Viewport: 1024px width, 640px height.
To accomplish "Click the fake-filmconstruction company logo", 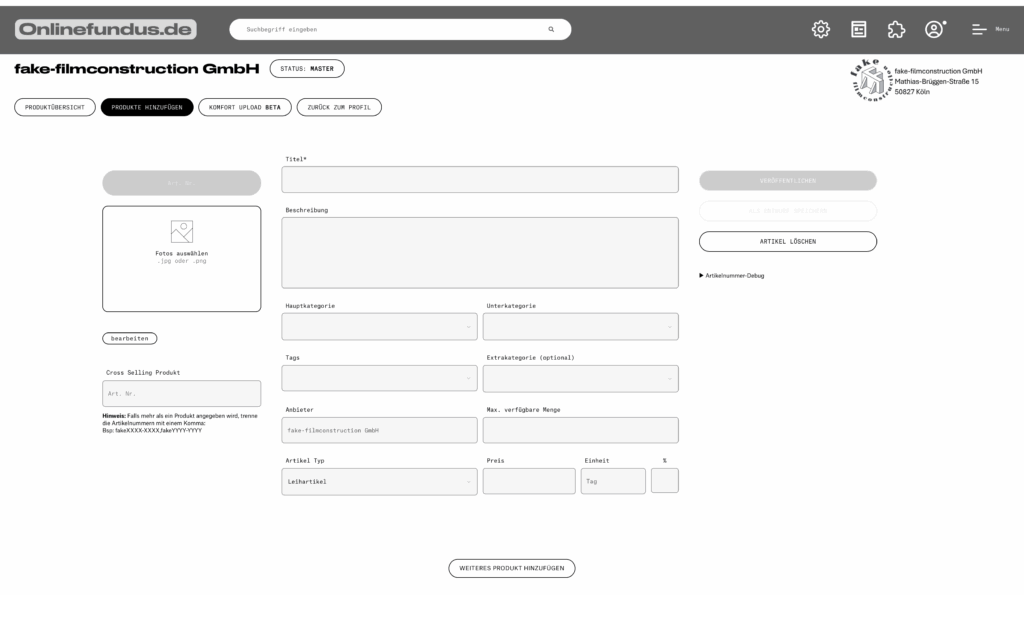I will pyautogui.click(x=870, y=82).
